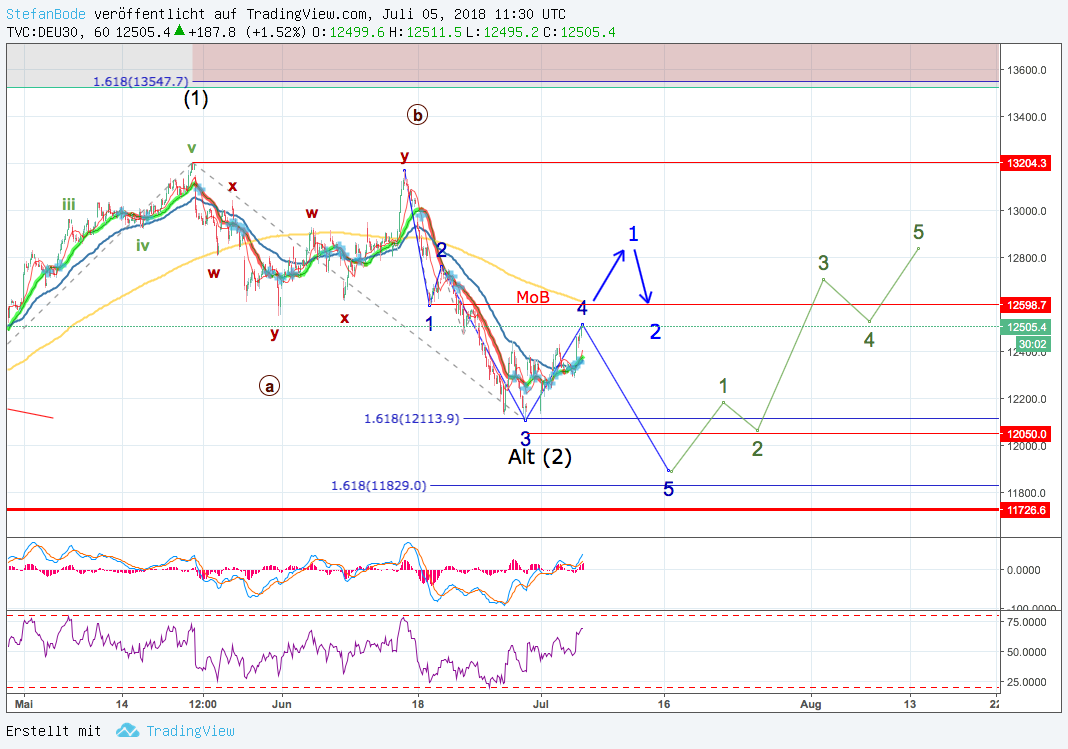Click the 0.0000 MACD axis value
Screen dimensions: 1068x749
pyautogui.click(x=1024, y=571)
